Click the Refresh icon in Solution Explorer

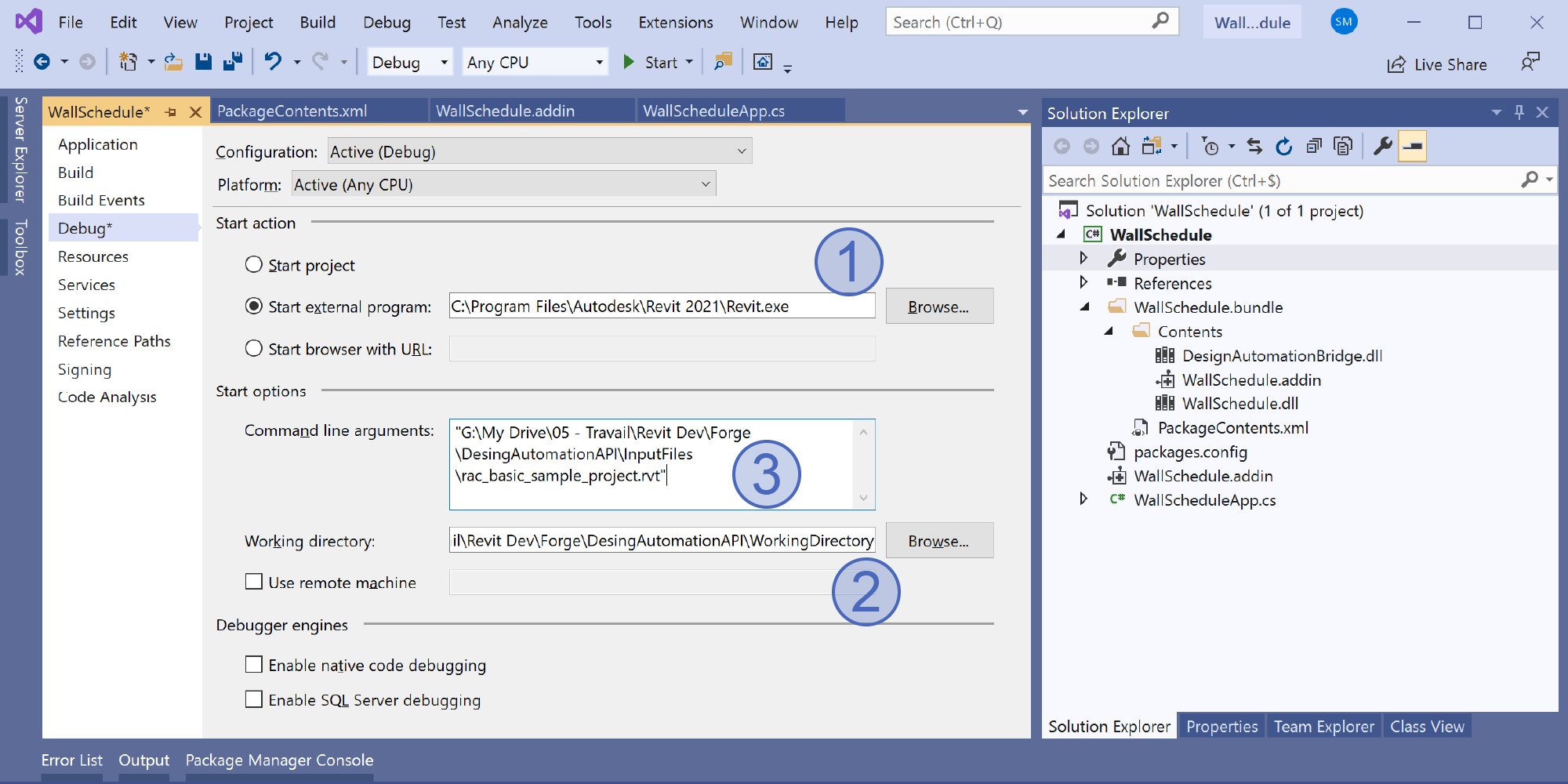1283,147
